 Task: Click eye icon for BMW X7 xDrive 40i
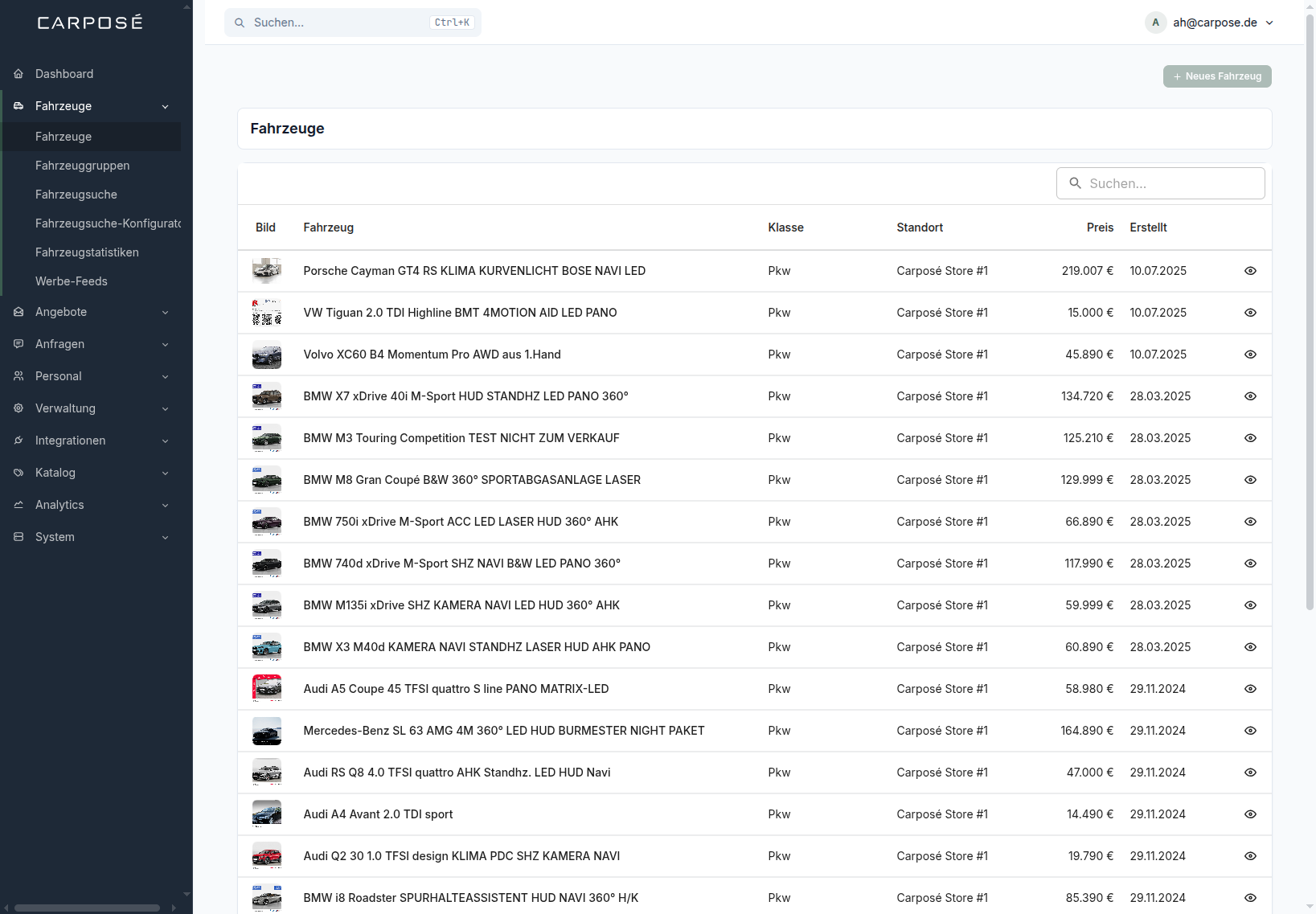pyautogui.click(x=1250, y=396)
